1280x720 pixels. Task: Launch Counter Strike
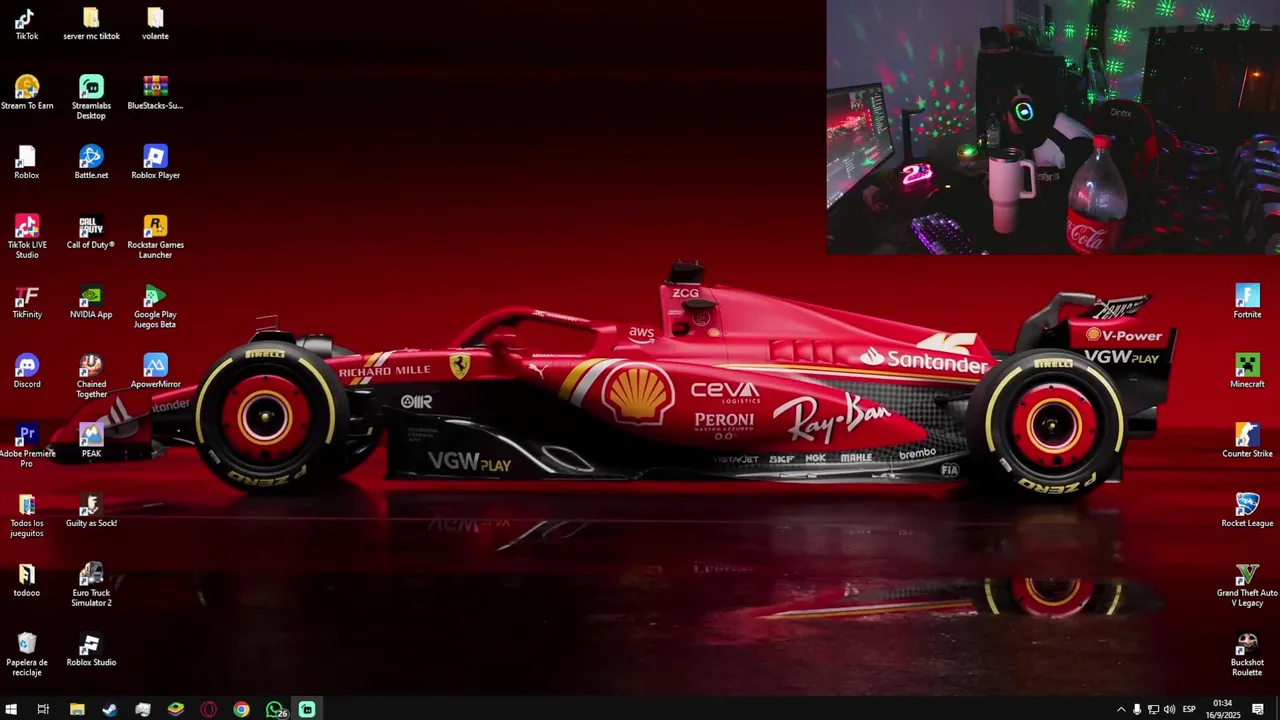pyautogui.click(x=1247, y=441)
